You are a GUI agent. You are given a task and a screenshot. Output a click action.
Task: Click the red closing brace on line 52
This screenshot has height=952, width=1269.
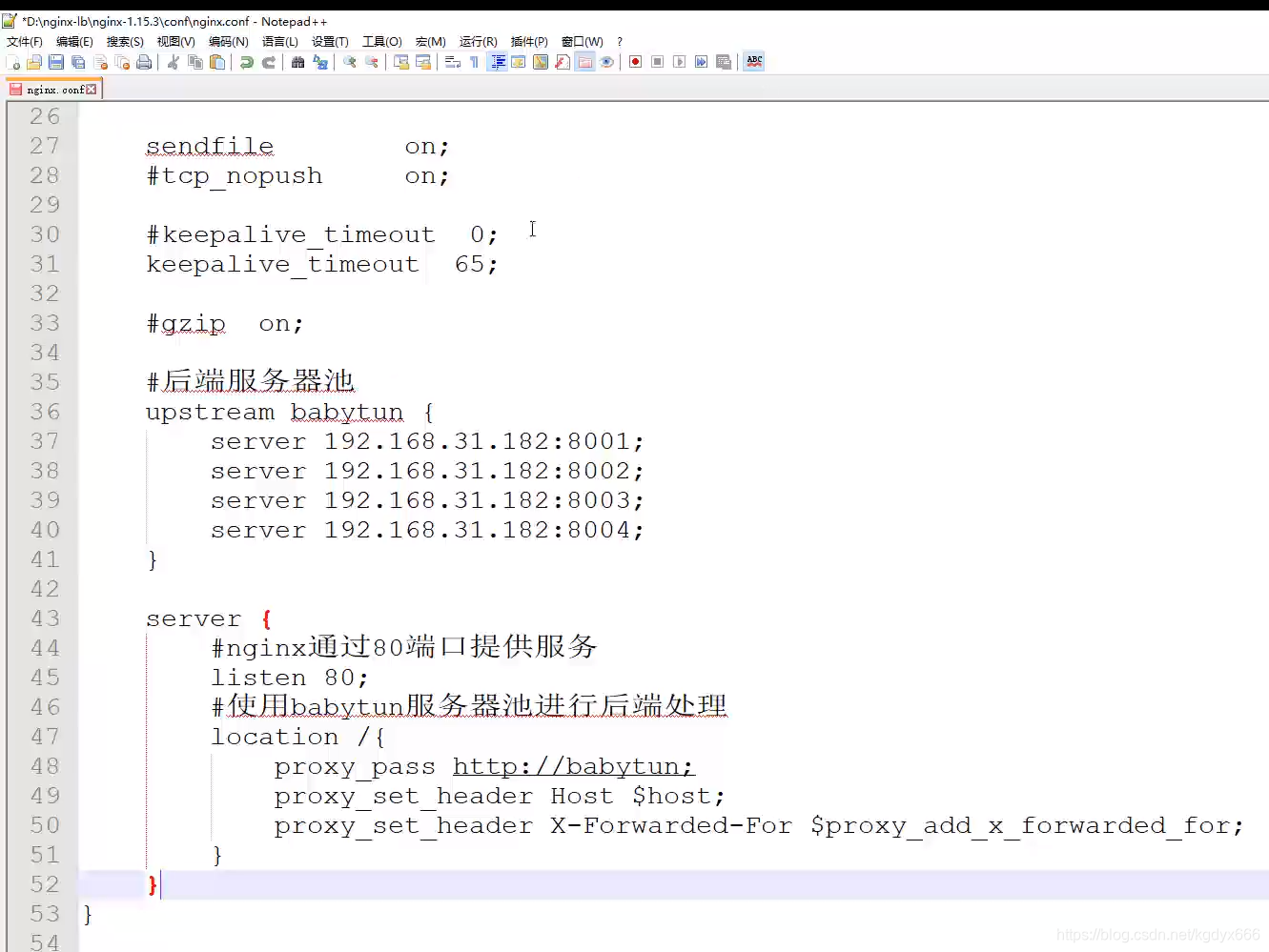pos(153,884)
